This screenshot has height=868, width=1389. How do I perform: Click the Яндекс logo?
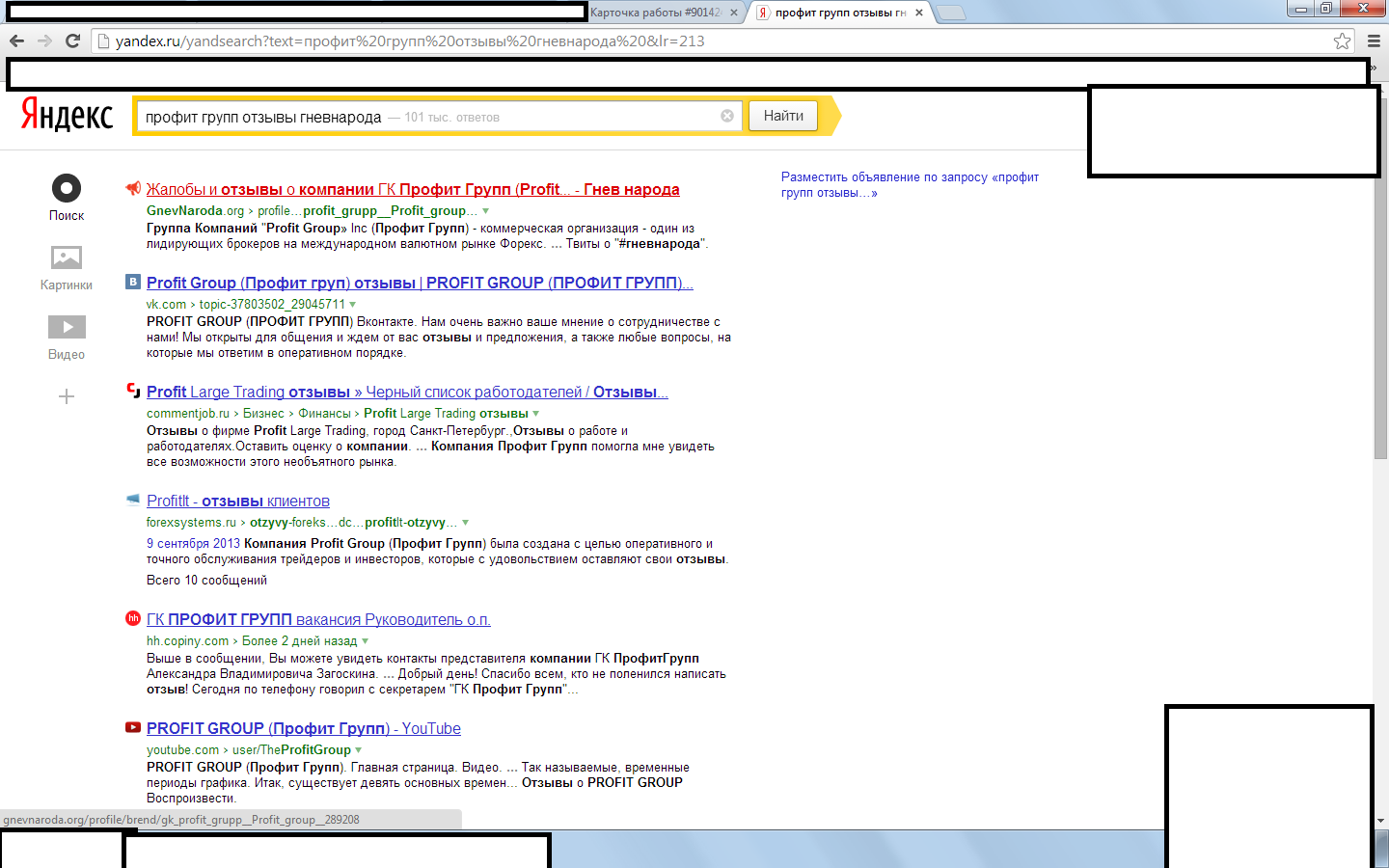67,115
